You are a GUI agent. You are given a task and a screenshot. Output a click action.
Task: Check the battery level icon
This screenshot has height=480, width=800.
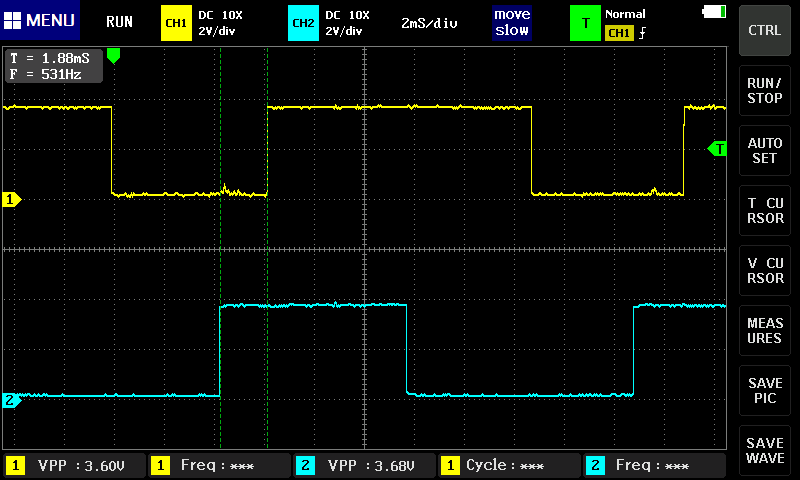point(714,12)
